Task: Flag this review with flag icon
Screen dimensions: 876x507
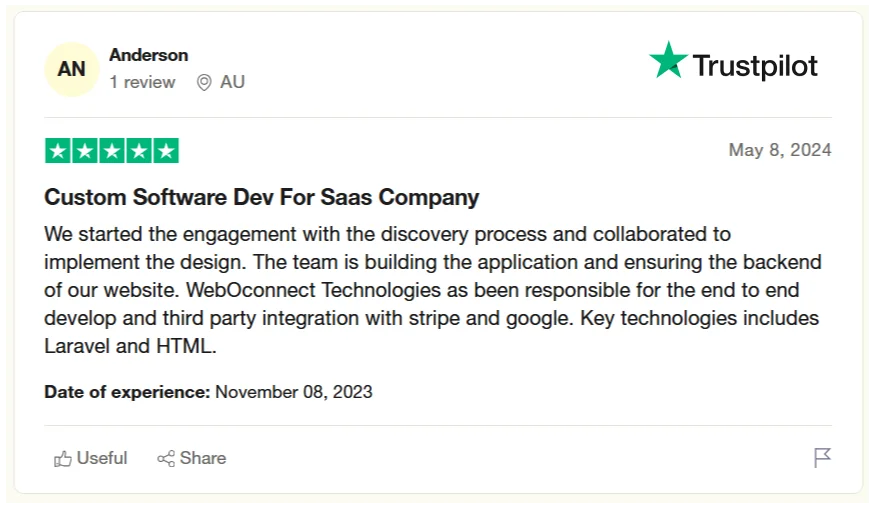Action: [x=822, y=458]
